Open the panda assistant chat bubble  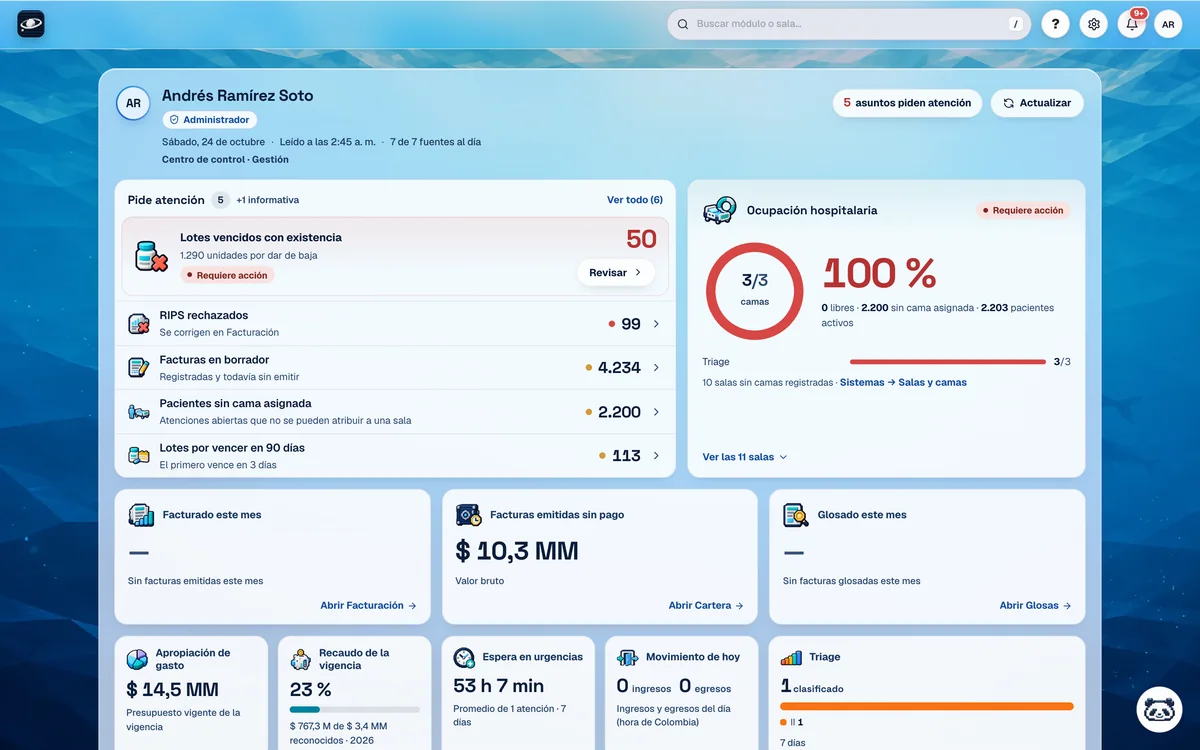click(x=1160, y=710)
